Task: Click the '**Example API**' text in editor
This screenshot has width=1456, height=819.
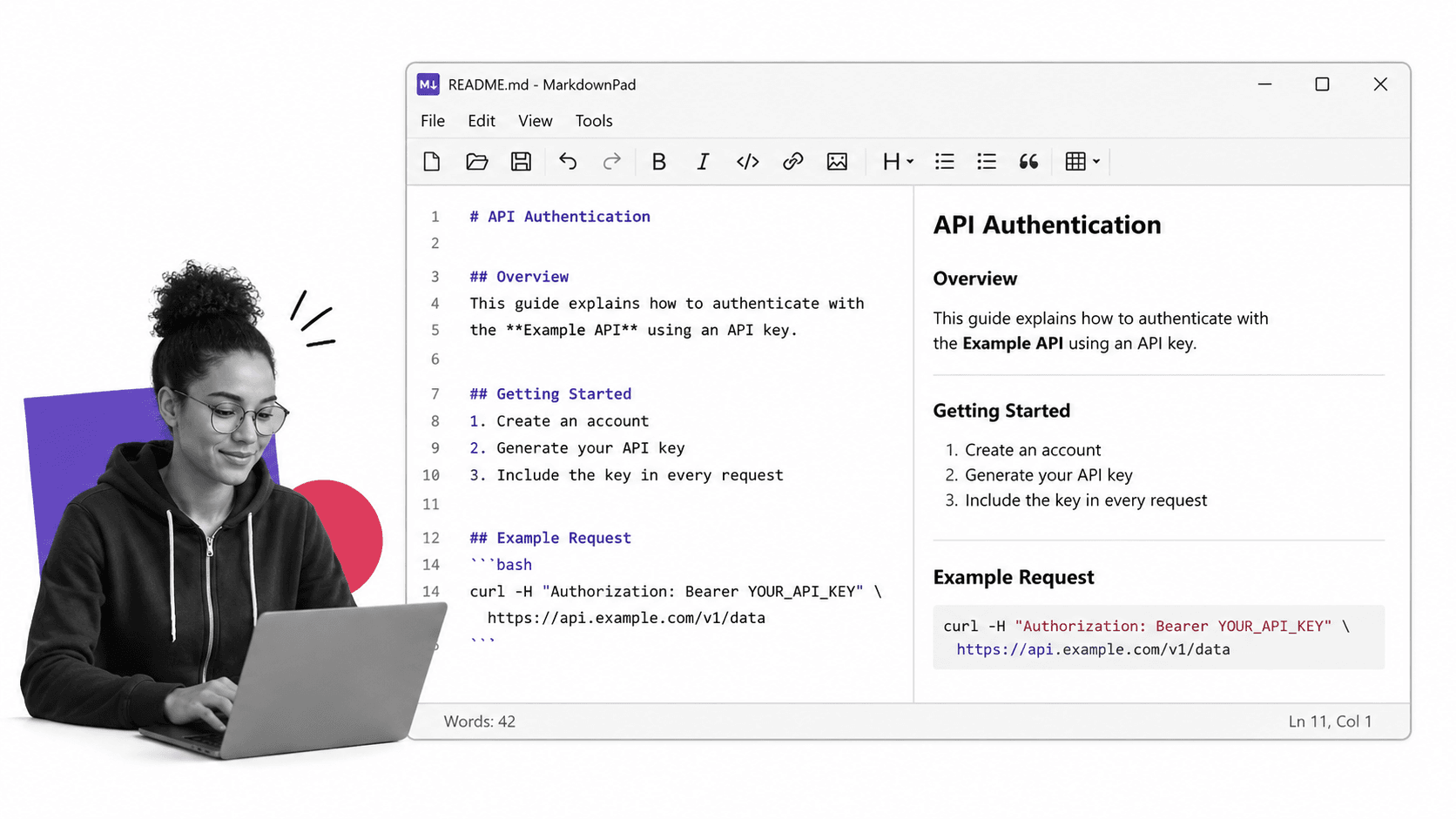Action: pos(571,331)
